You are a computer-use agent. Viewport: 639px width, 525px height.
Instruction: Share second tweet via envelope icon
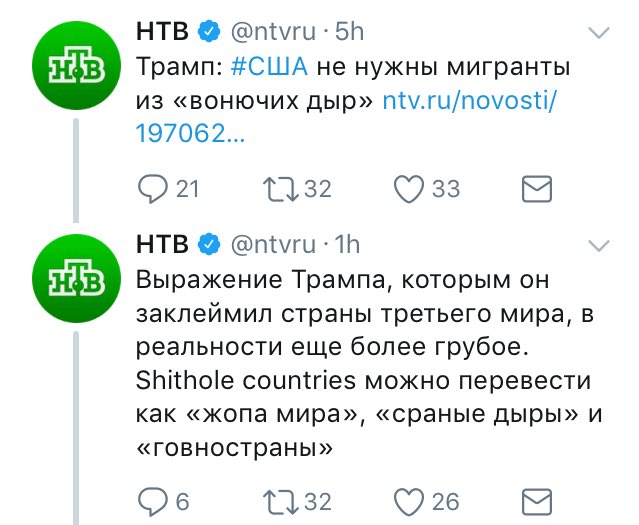tap(539, 497)
